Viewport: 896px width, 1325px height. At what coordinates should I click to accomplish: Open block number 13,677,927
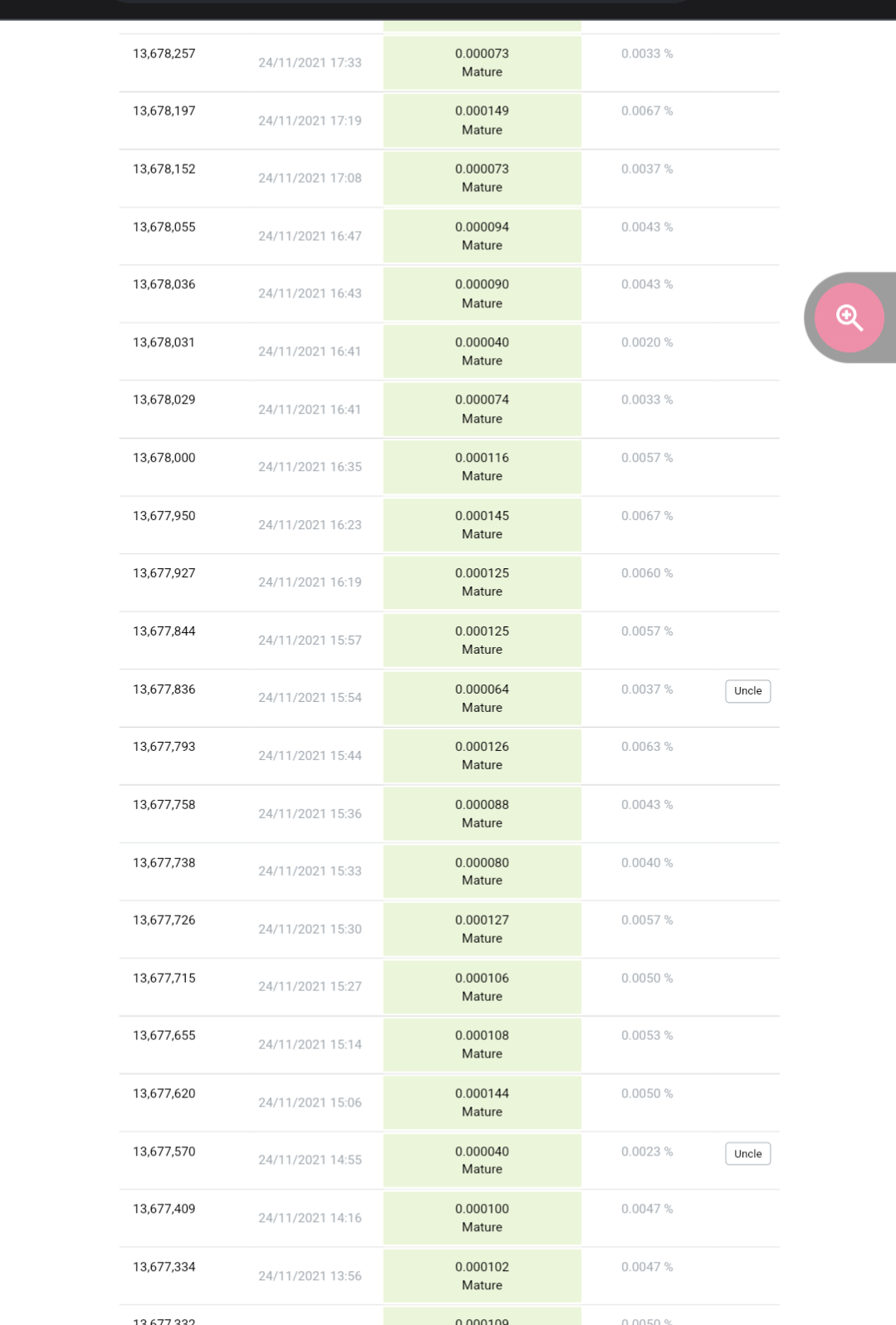pyautogui.click(x=164, y=573)
